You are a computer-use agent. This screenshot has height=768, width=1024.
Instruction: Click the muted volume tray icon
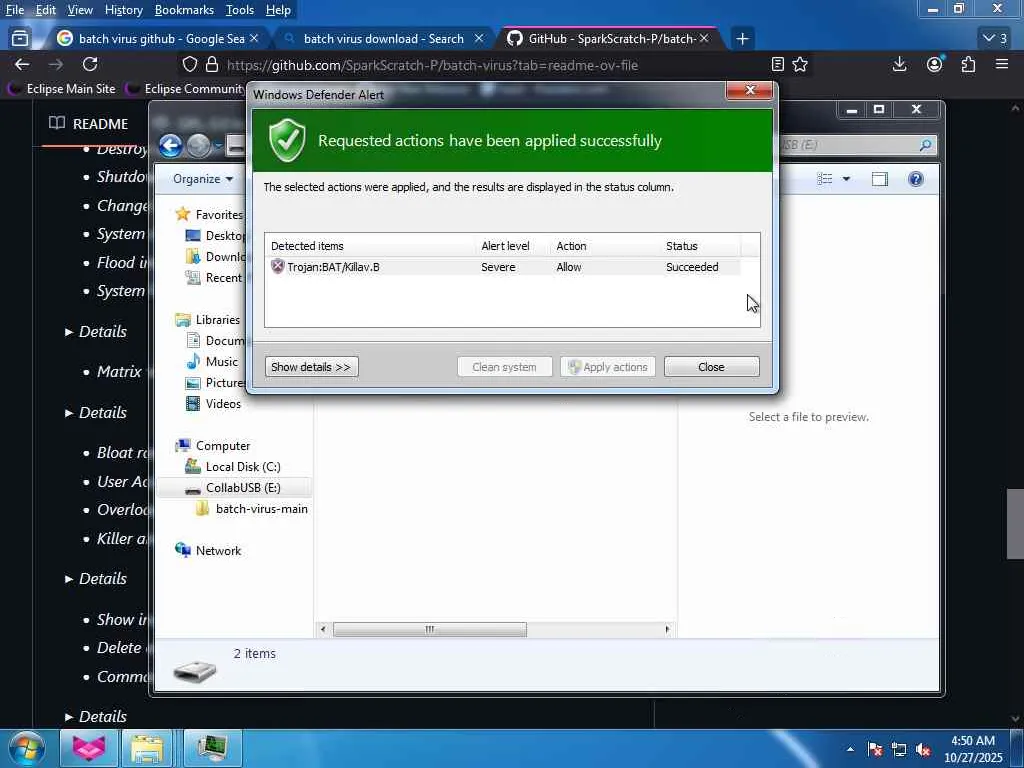(x=923, y=749)
